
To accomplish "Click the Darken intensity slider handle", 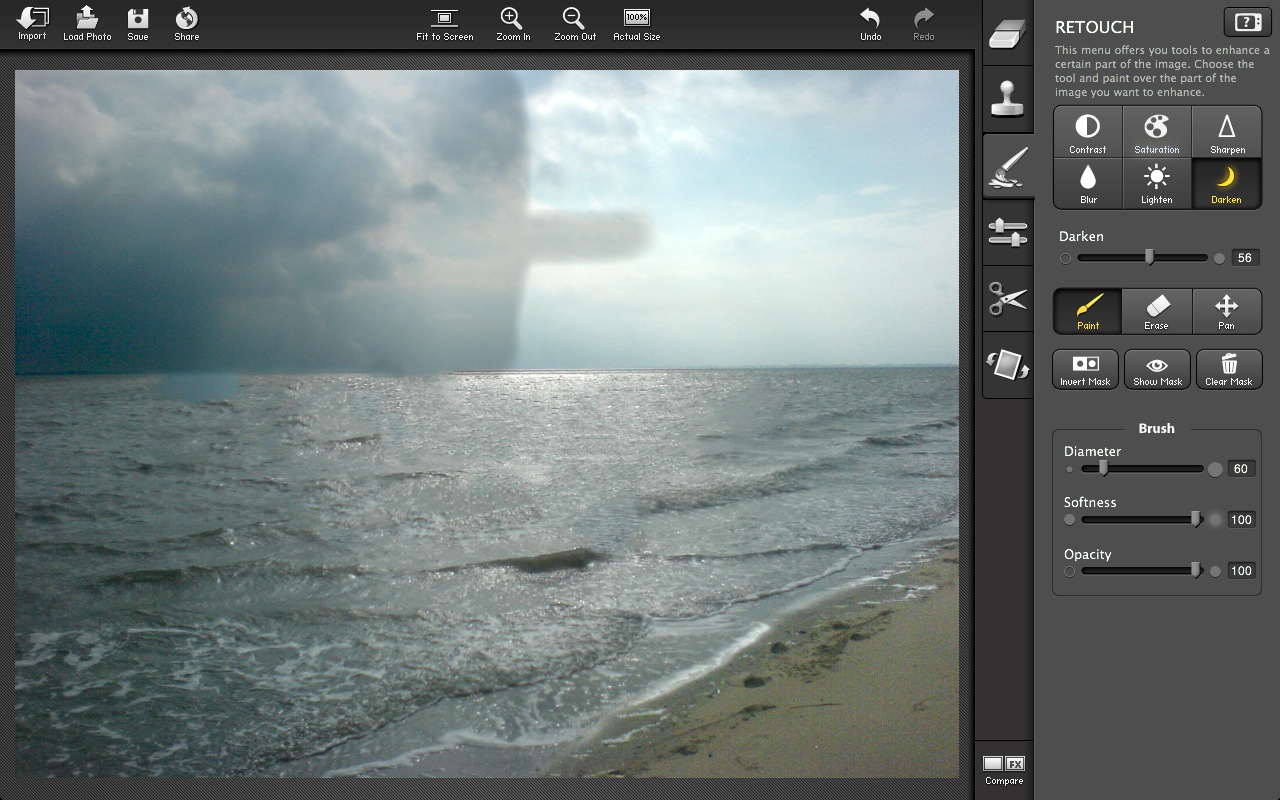I will tap(1149, 258).
